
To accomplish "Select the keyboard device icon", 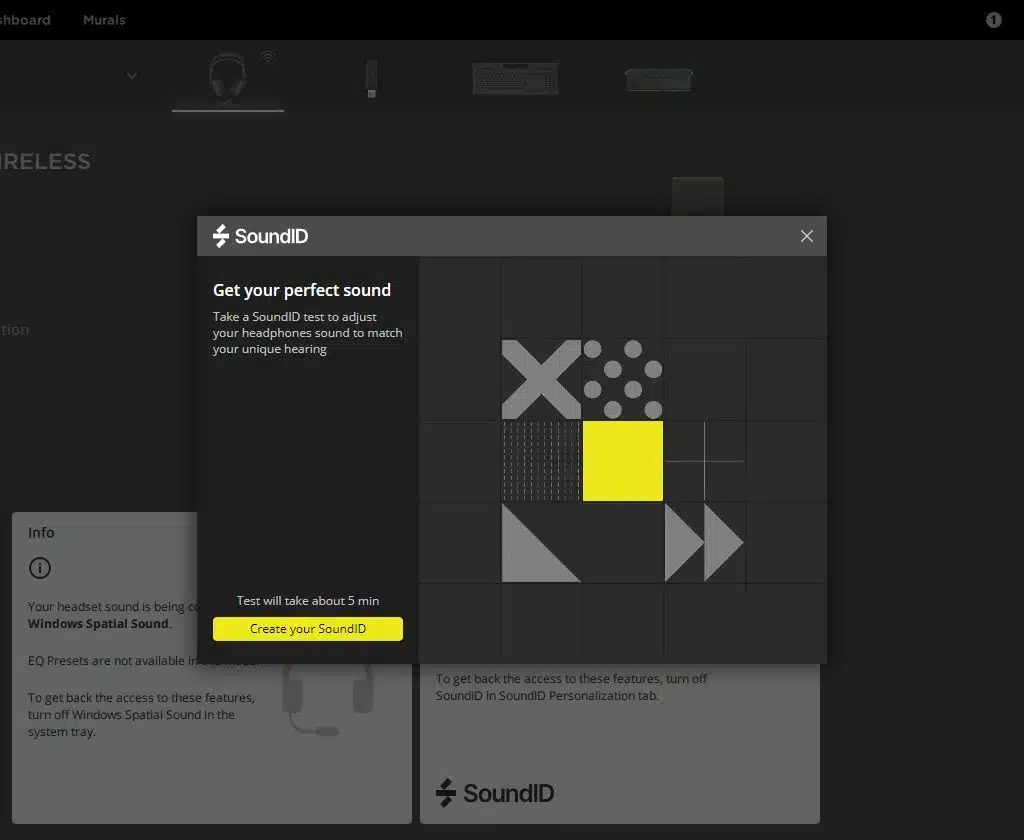I will (515, 79).
